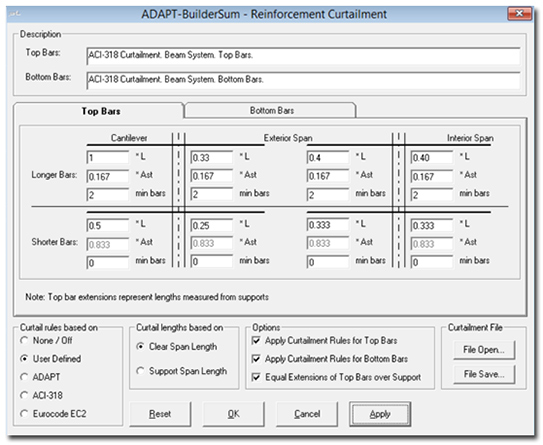Image resolution: width=543 pixels, height=445 pixels.
Task: Toggle Apply Curtailment Rules for Top Bars
Action: [256, 340]
